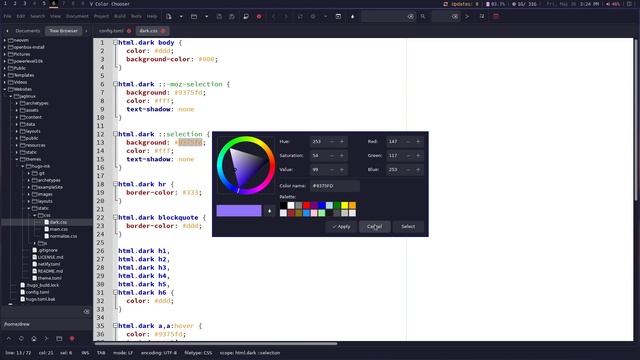Screen dimensions: 640x360
Task: Expand the Pictures folder in tree
Action: (x=5, y=54)
